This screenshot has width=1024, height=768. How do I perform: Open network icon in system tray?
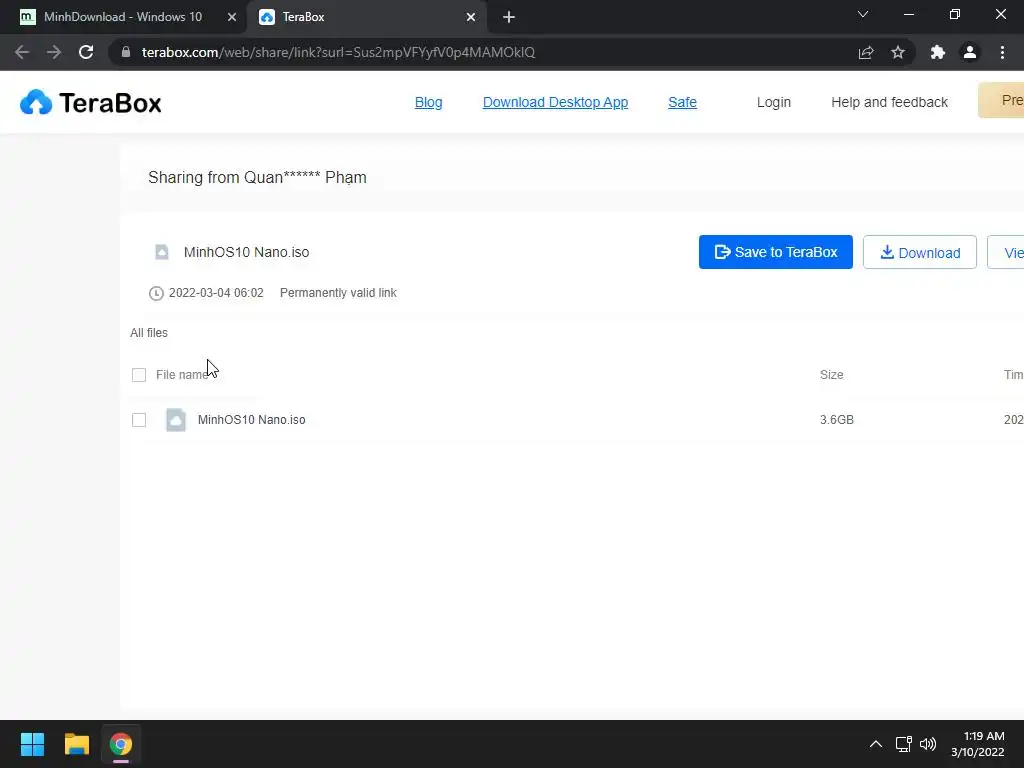(903, 744)
